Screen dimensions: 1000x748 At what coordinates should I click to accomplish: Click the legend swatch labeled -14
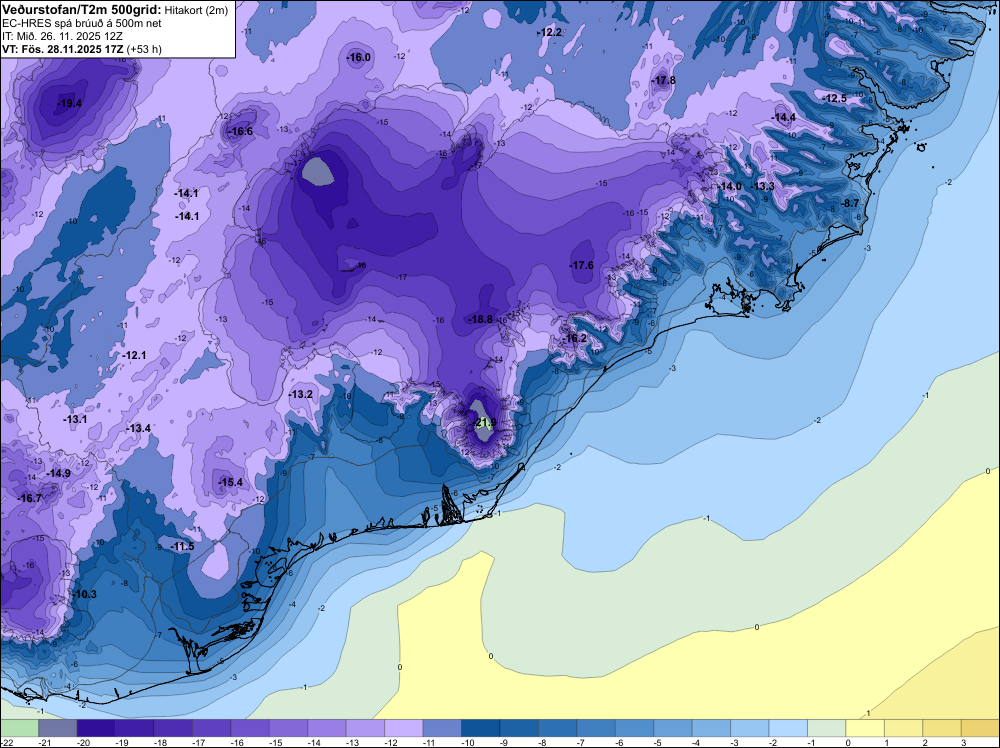[327, 728]
